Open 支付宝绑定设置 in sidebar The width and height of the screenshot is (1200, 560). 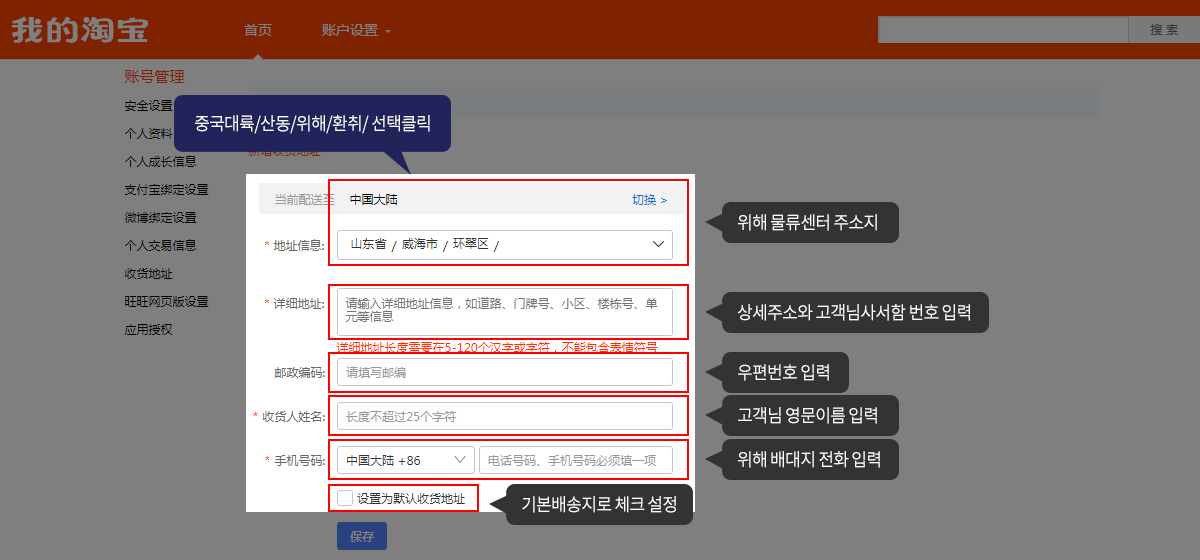166,189
